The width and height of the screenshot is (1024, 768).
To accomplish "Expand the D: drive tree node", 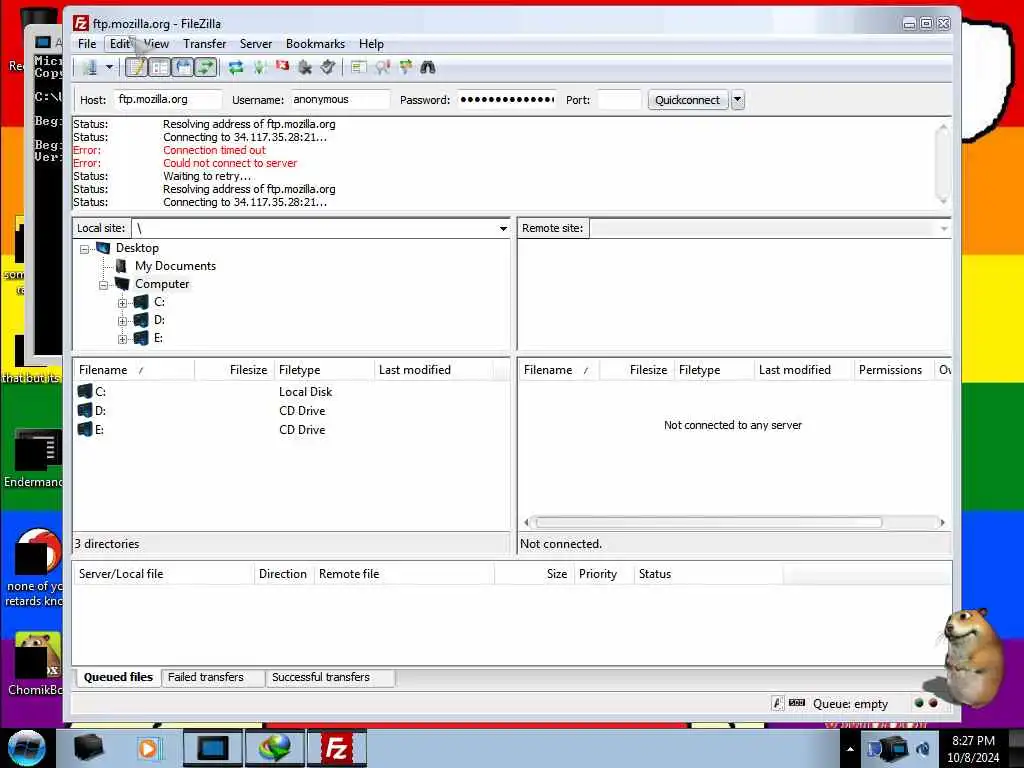I will pos(122,321).
